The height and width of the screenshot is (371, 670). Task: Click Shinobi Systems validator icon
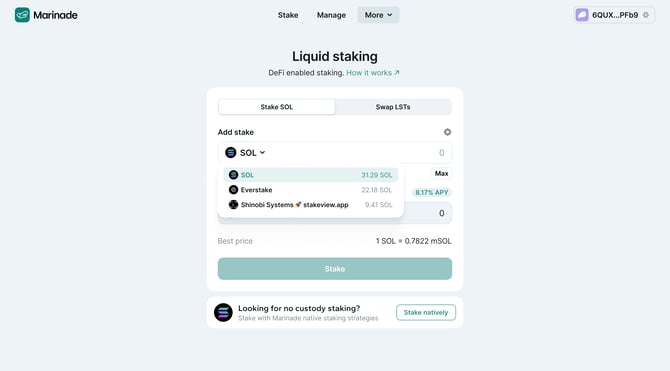tap(233, 205)
